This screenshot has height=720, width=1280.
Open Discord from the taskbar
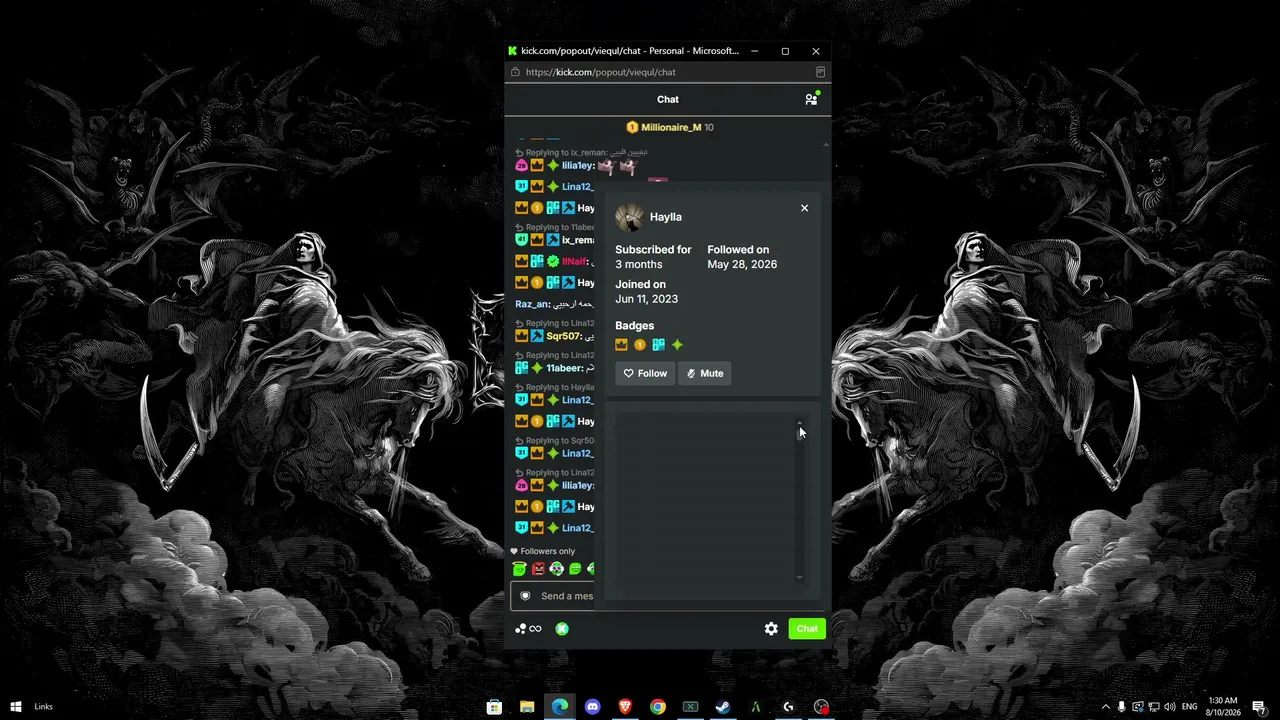coord(592,707)
